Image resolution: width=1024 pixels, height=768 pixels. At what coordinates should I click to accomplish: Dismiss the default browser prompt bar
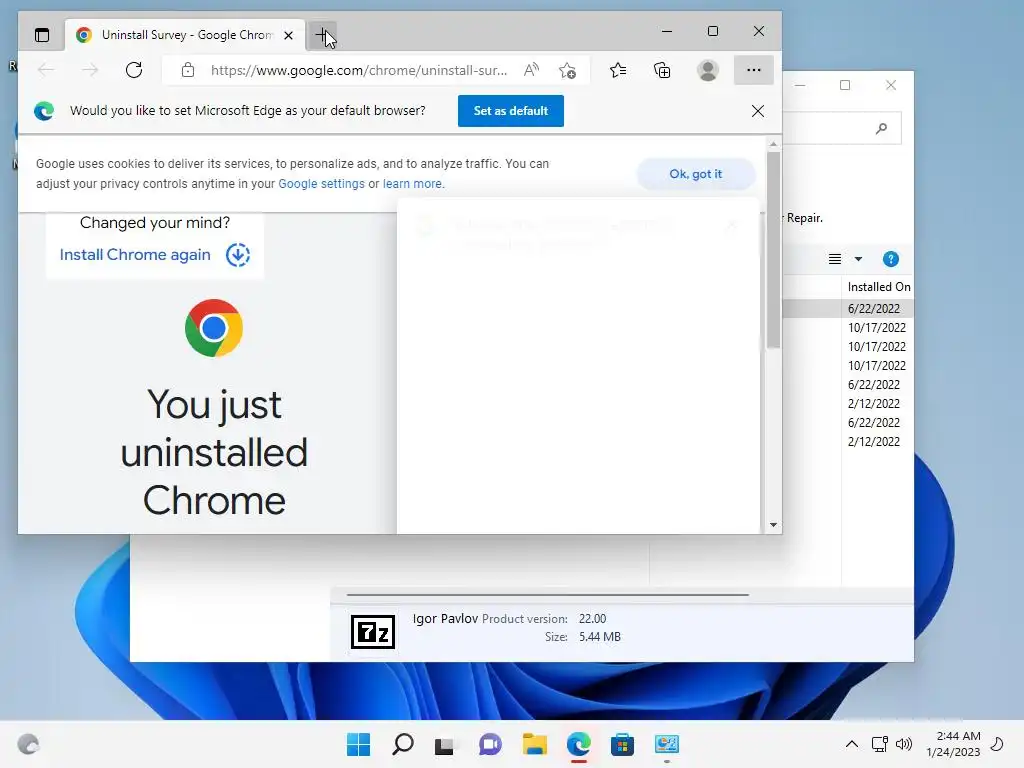[x=758, y=111]
